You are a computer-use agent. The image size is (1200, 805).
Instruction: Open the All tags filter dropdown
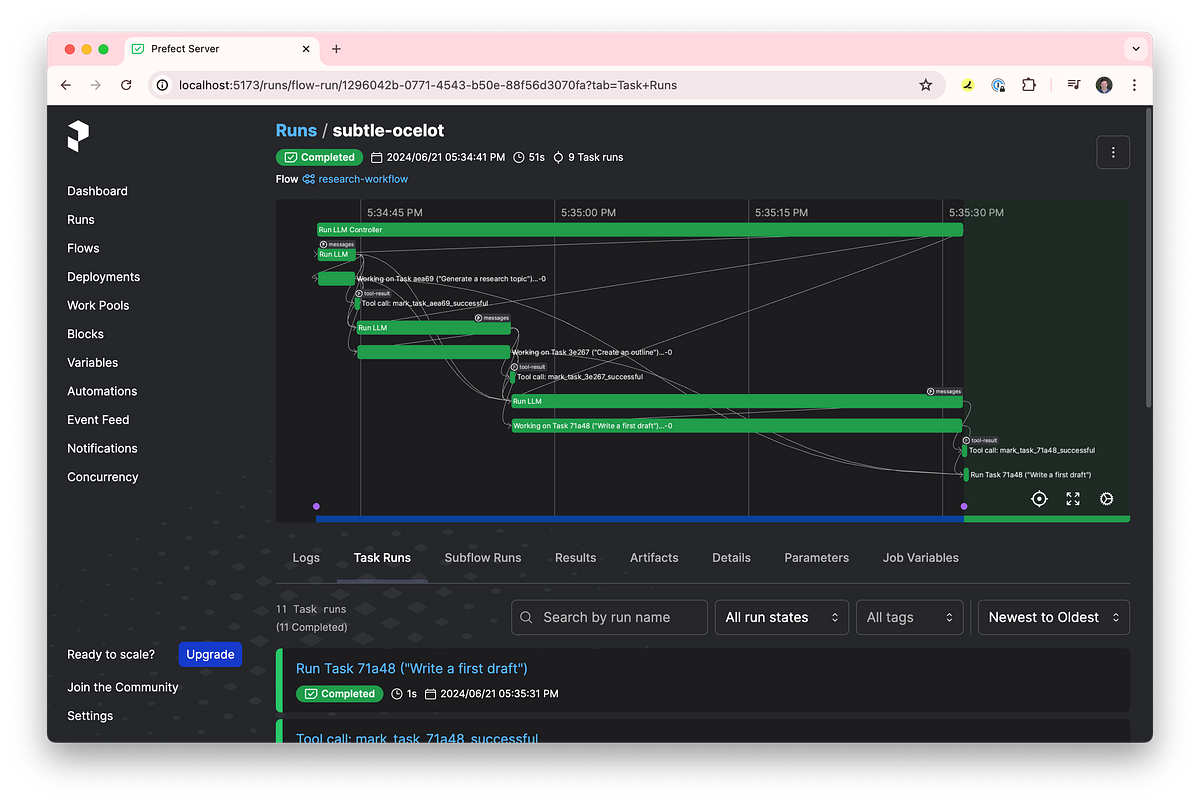coord(909,617)
